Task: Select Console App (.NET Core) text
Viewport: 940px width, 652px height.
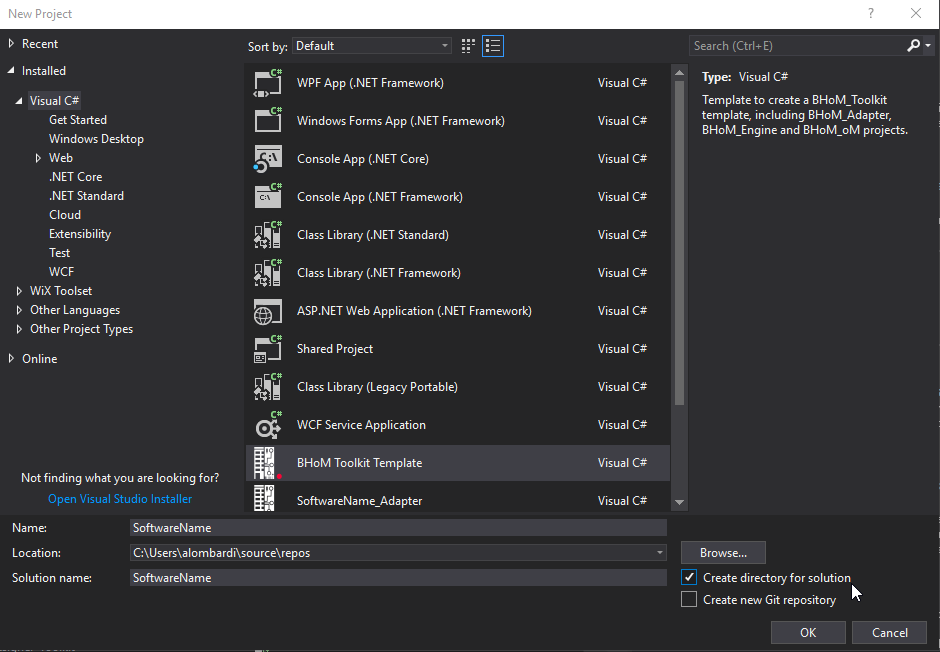Action: coord(363,159)
